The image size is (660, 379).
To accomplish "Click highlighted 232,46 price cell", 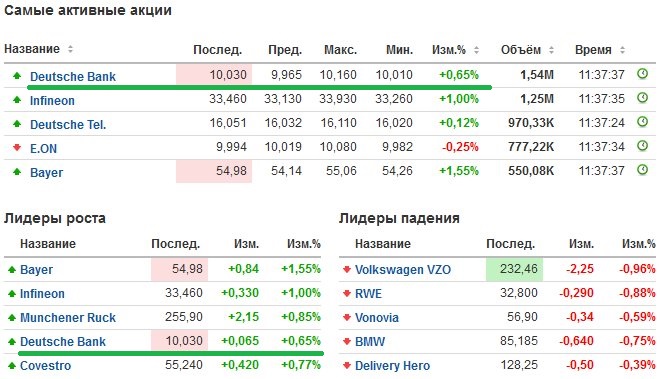I will point(514,269).
